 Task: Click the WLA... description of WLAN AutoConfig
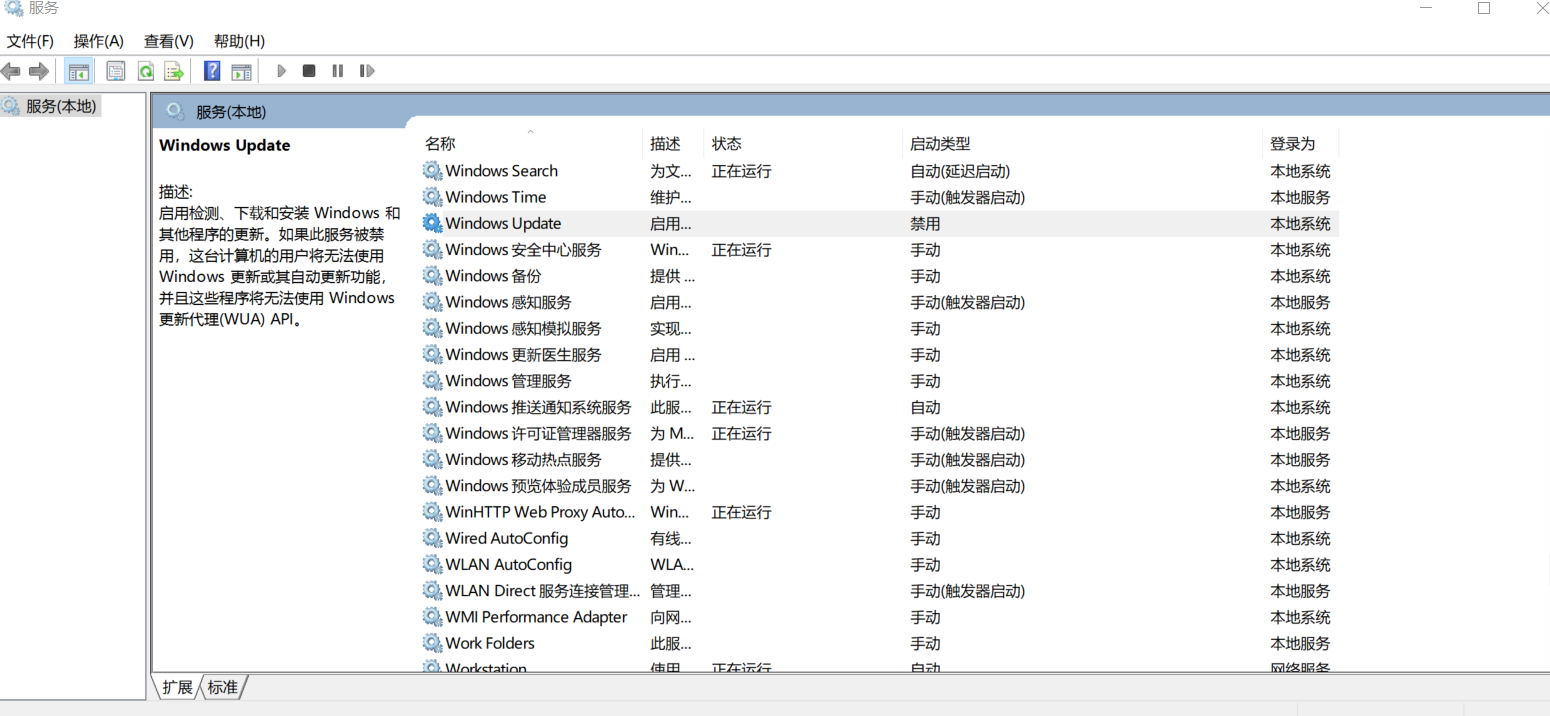click(x=671, y=564)
